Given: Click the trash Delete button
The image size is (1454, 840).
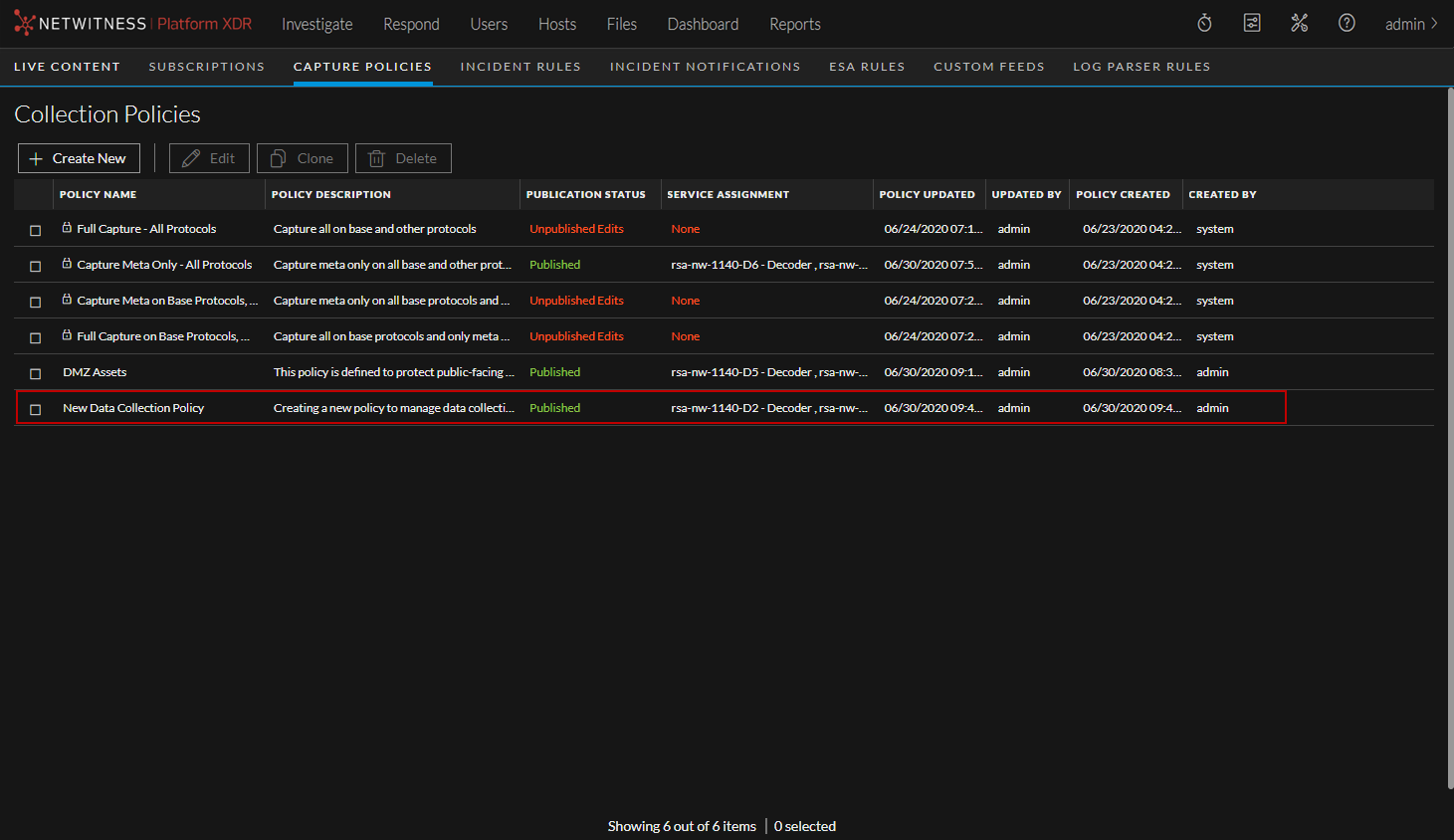Looking at the screenshot, I should [403, 158].
